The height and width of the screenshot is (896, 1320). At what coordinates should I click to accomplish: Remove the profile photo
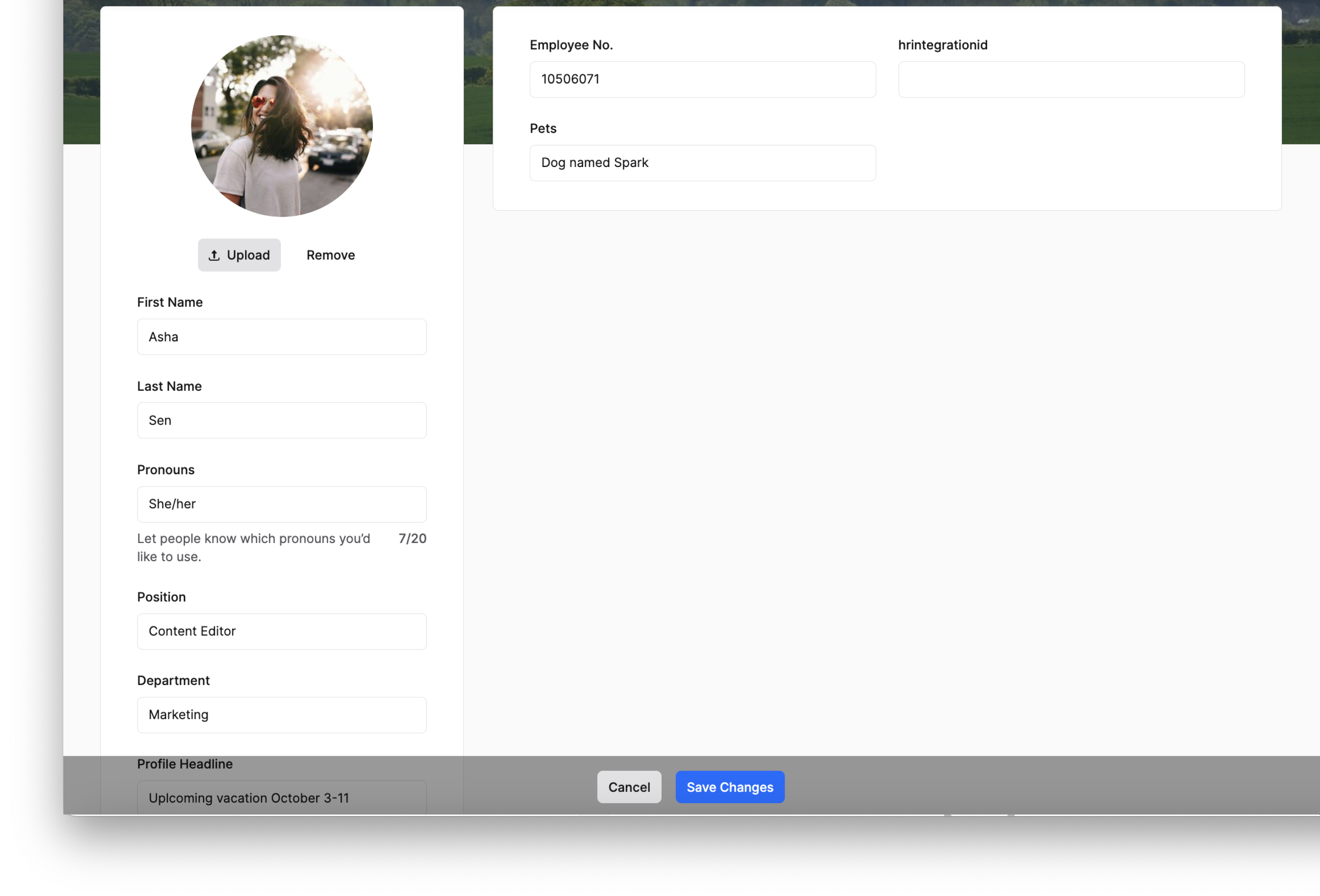[331, 255]
